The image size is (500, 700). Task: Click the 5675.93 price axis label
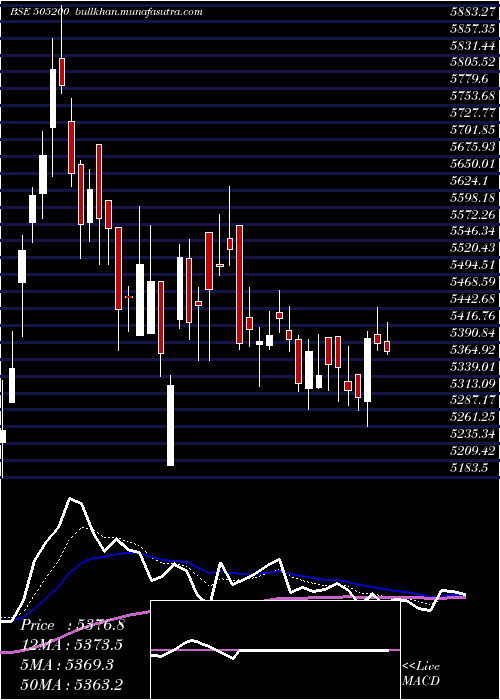click(473, 147)
